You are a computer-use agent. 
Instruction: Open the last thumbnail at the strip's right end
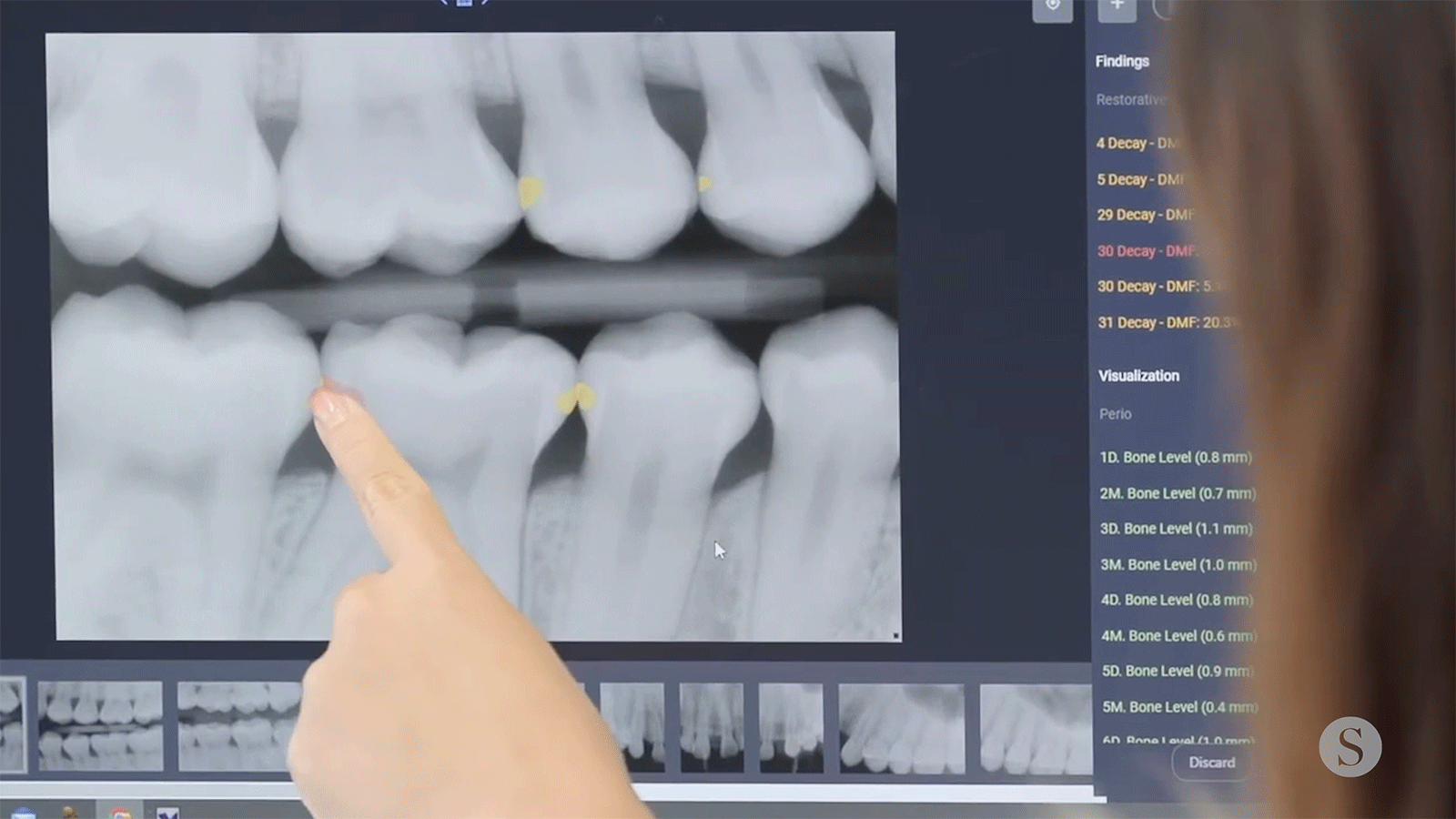(1036, 729)
